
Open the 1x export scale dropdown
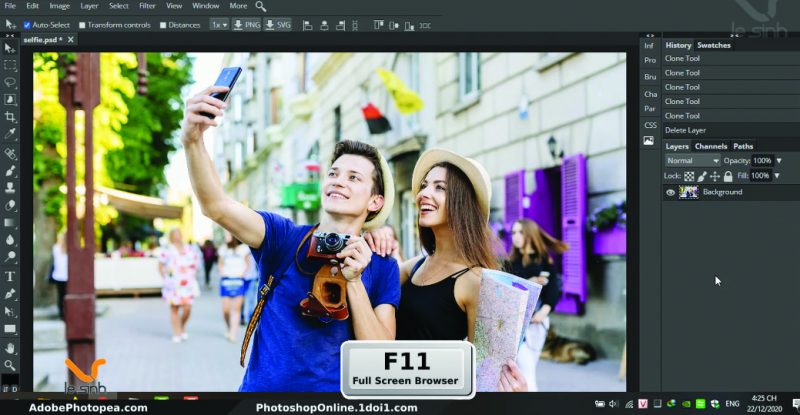[x=219, y=25]
